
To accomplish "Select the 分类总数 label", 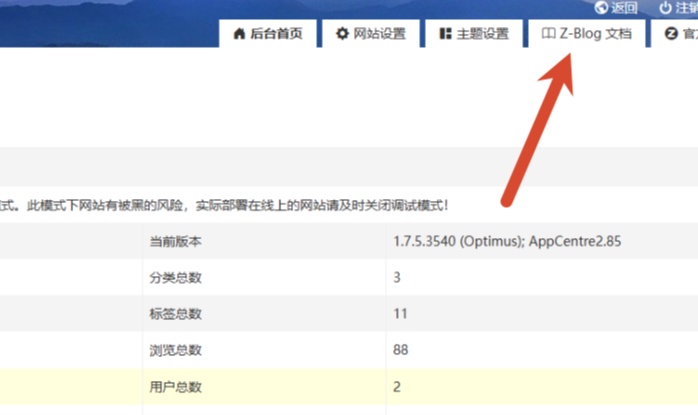I will (175, 277).
